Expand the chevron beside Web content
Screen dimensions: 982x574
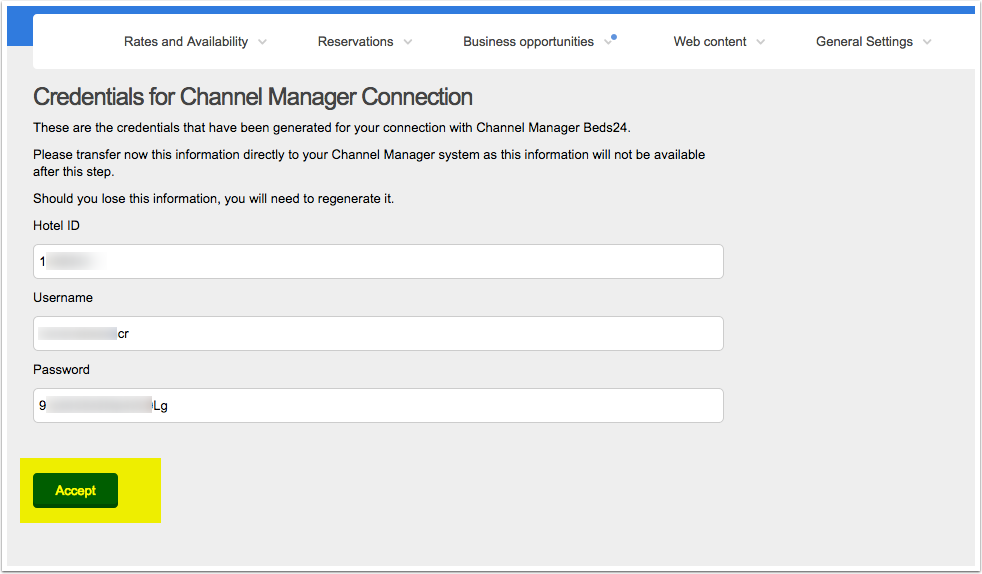[x=760, y=42]
